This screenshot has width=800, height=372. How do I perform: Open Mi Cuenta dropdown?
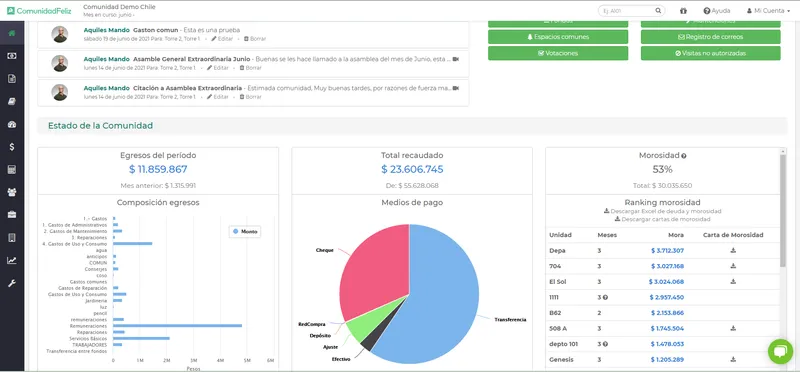[768, 11]
